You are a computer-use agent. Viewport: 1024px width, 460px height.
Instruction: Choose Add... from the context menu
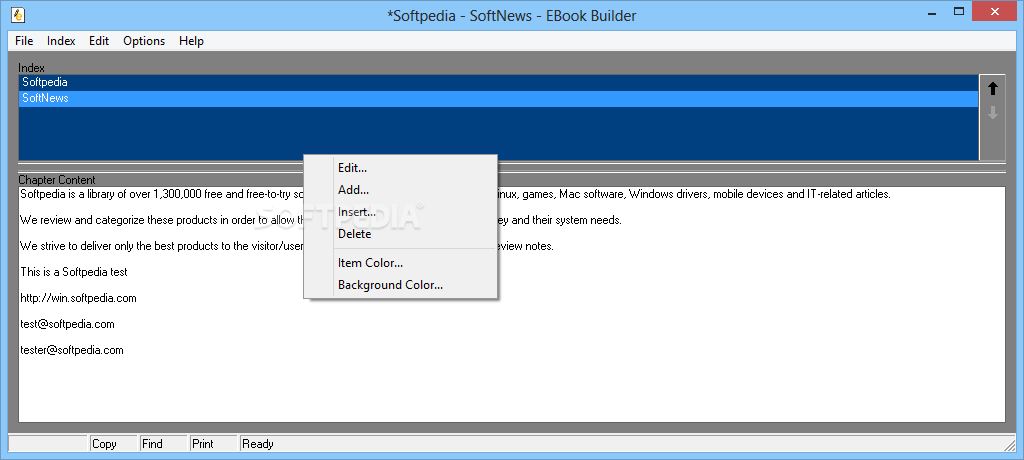point(401,190)
